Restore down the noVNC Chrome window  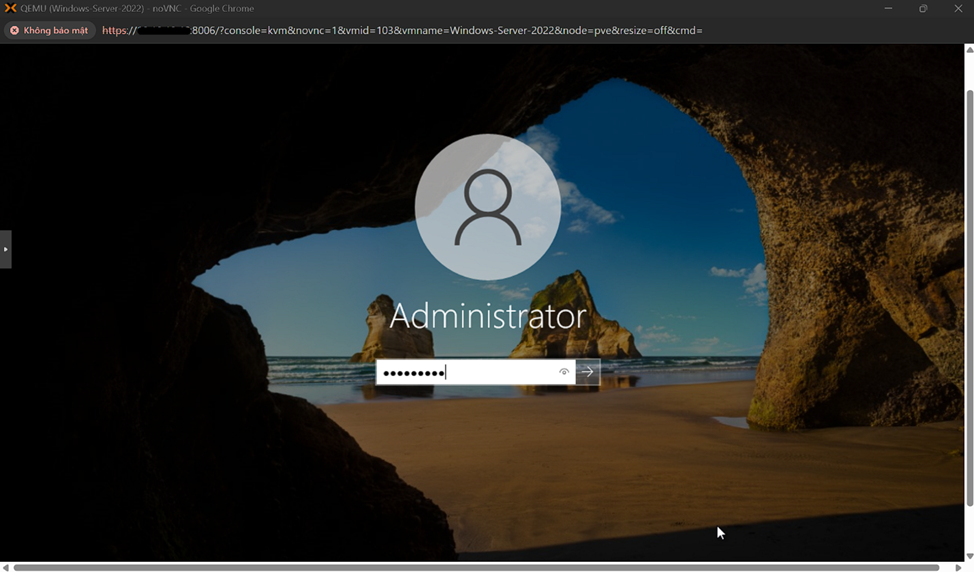(923, 8)
